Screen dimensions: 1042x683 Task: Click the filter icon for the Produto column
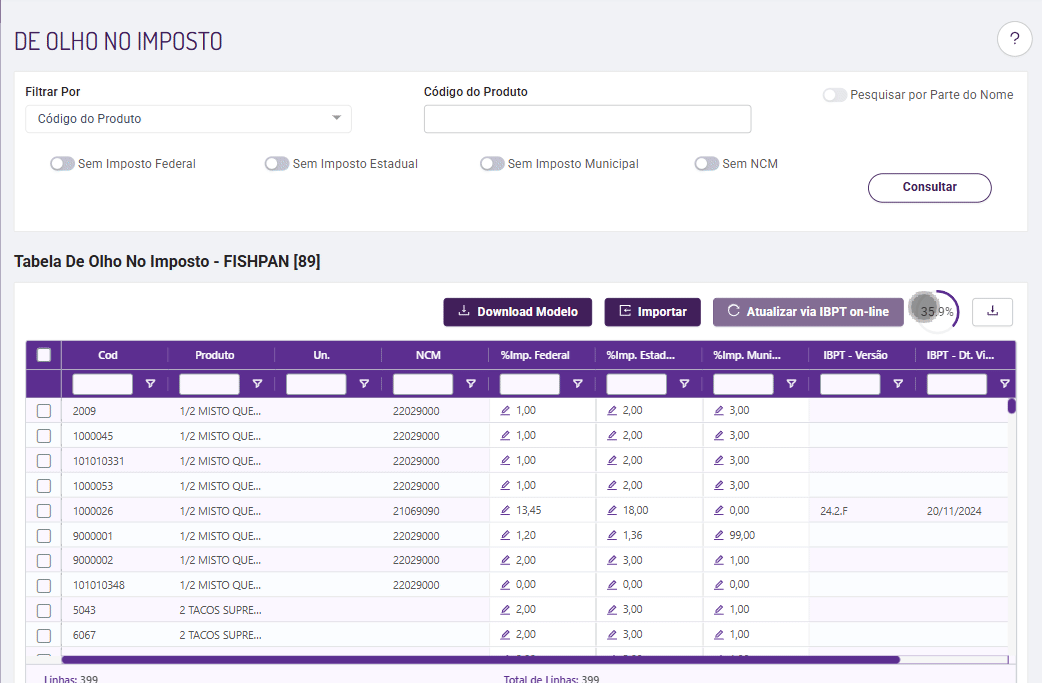point(257,384)
